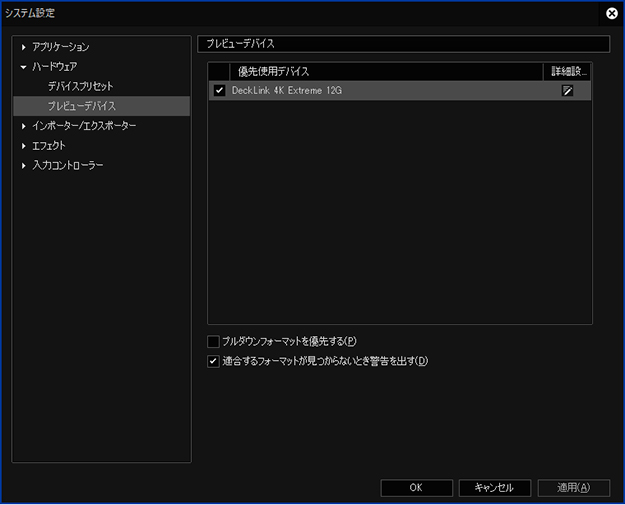625x505 pixels.
Task: Close the システム設定 dialog
Action: point(611,13)
